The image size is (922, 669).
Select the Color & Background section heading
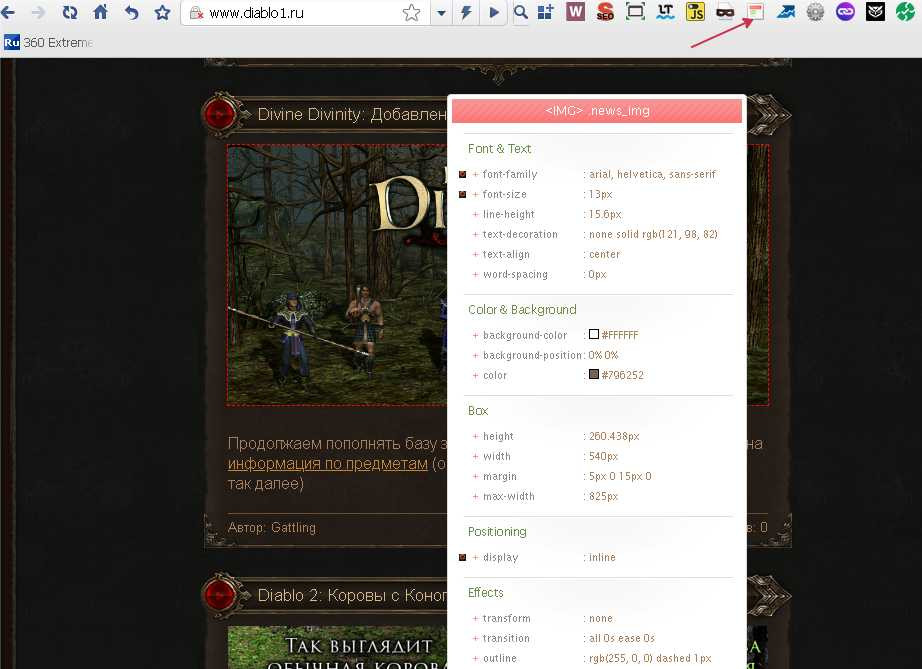[522, 310]
